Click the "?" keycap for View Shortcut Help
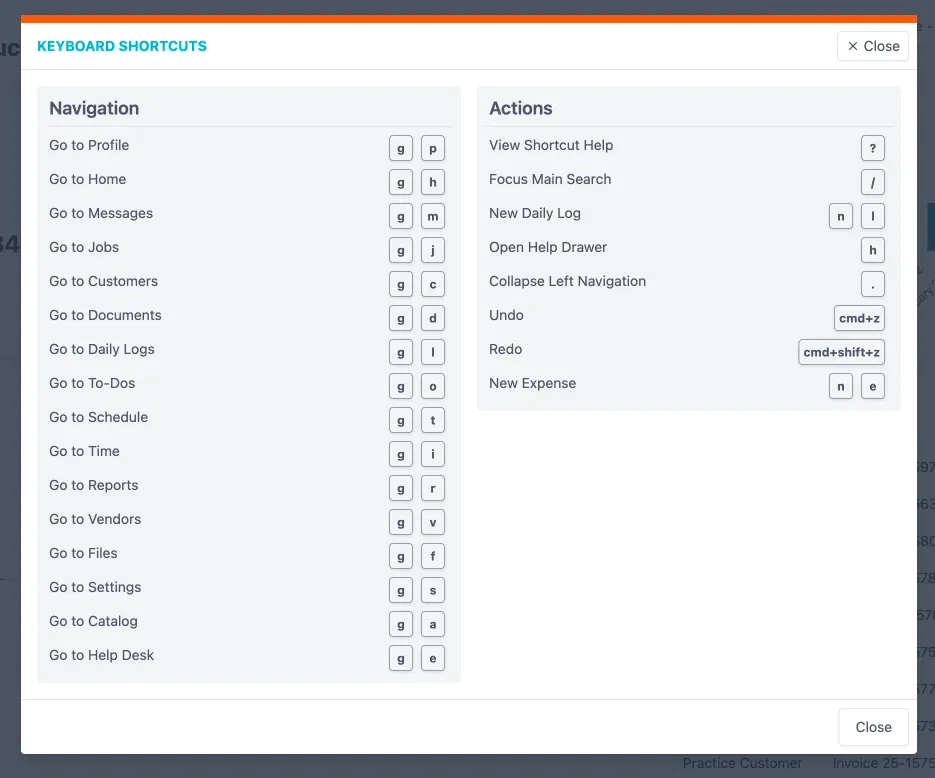 click(x=872, y=148)
